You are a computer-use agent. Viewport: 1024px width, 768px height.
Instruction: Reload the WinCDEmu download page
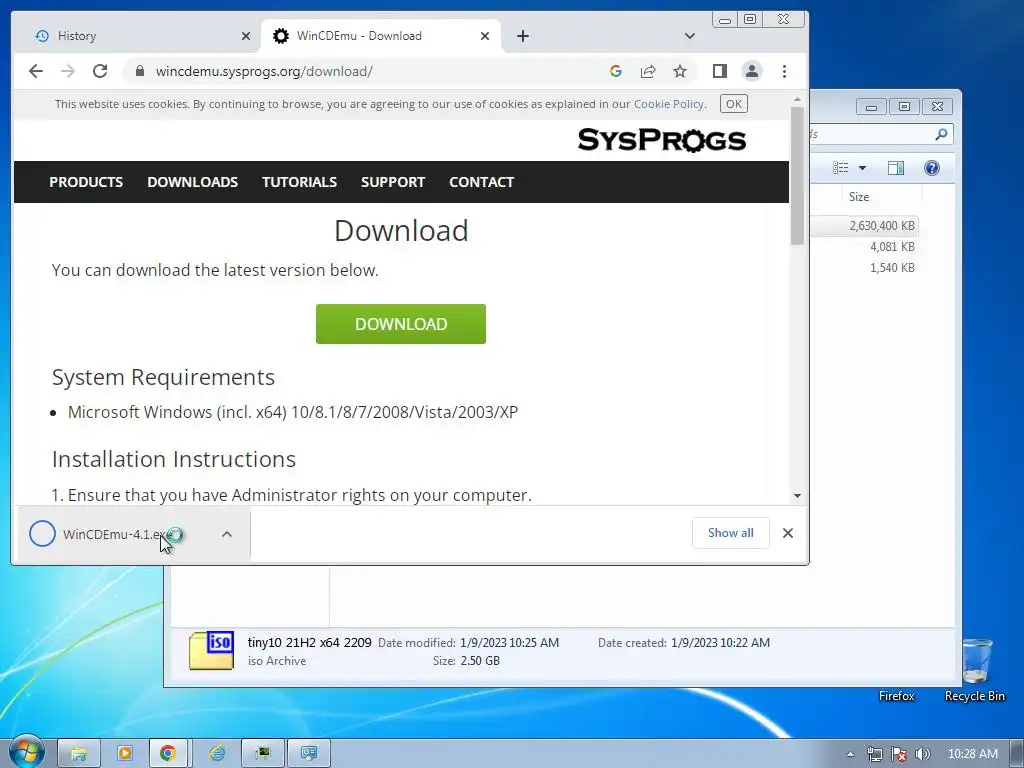(100, 71)
